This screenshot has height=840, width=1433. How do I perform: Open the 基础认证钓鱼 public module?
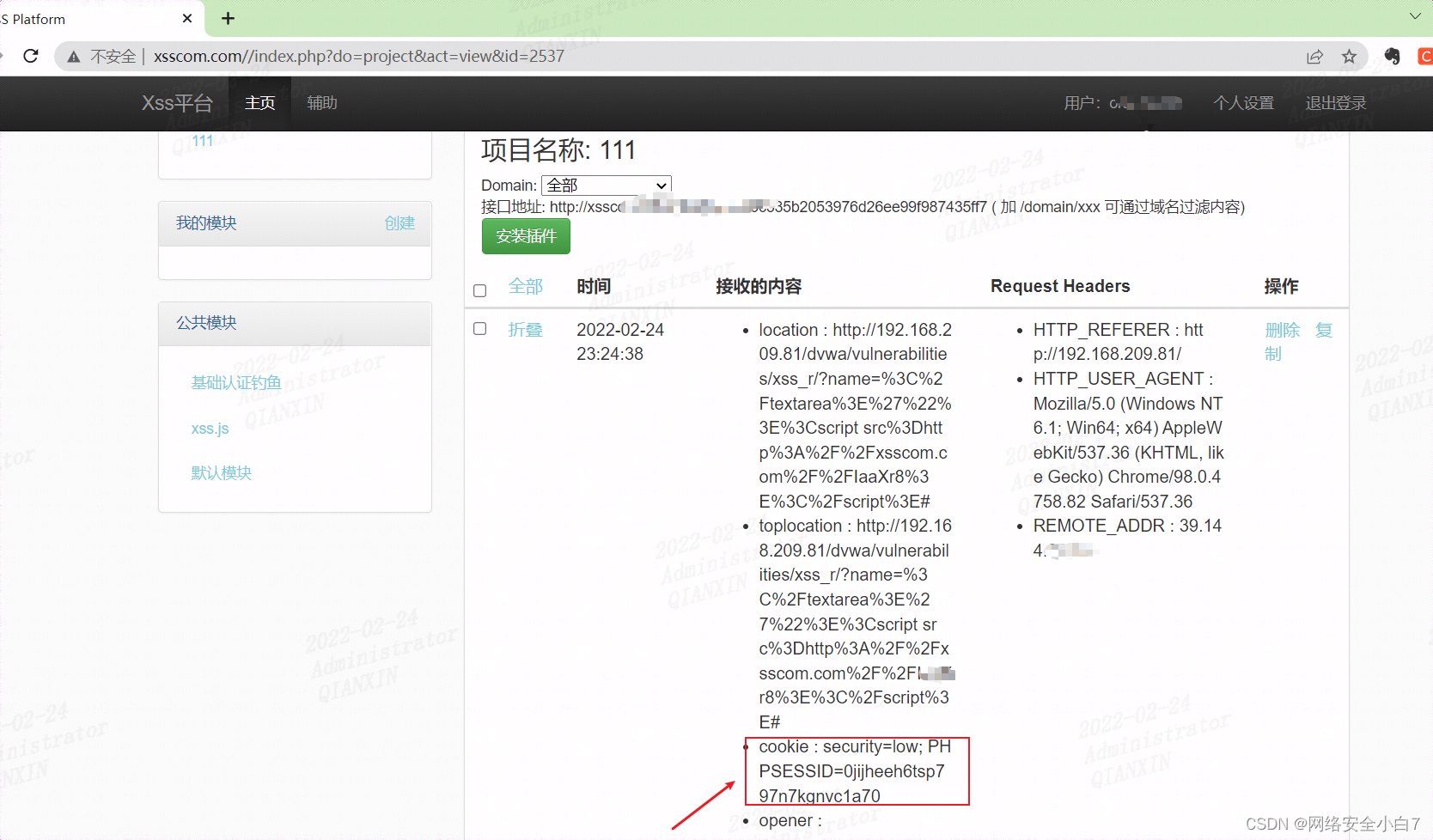236,383
